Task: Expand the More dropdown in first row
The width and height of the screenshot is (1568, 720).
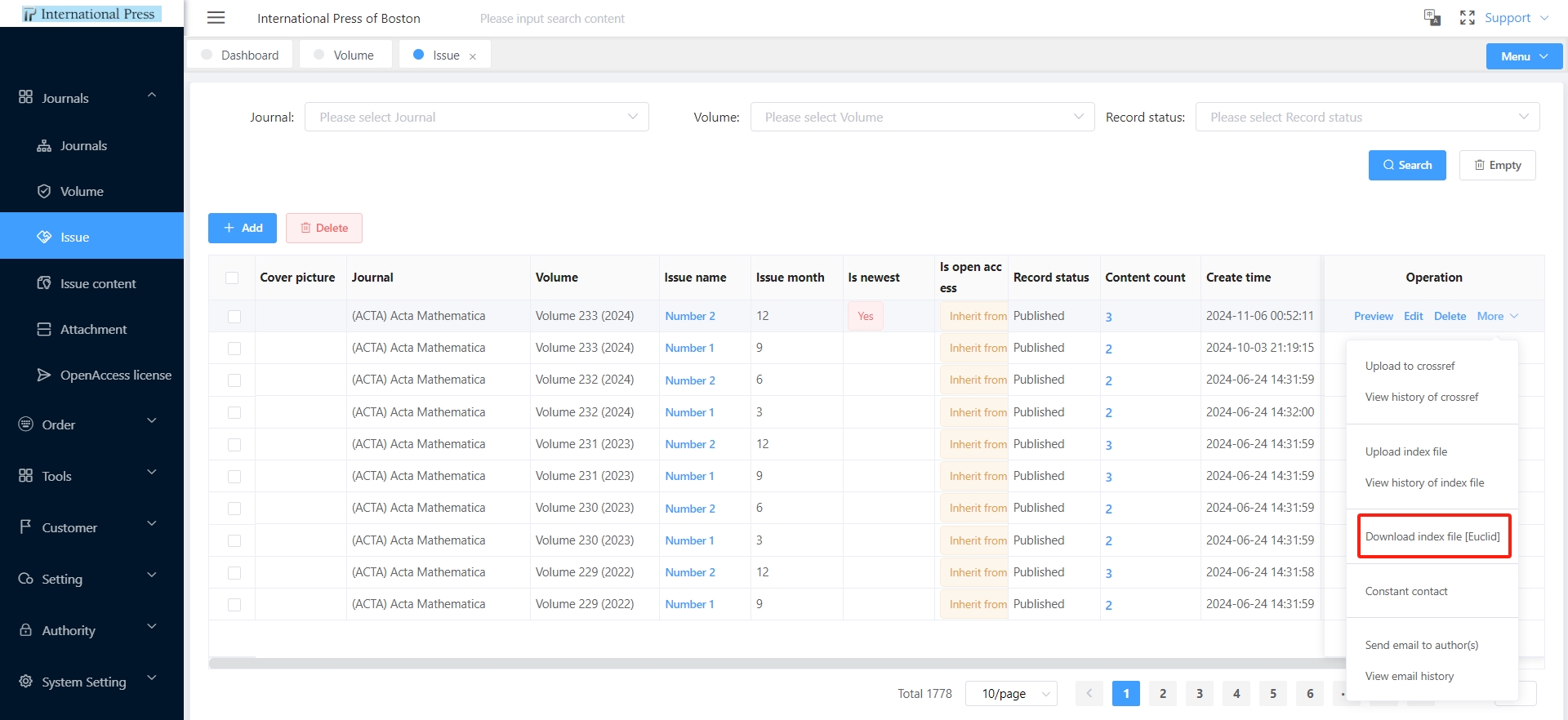Action: tap(1498, 316)
